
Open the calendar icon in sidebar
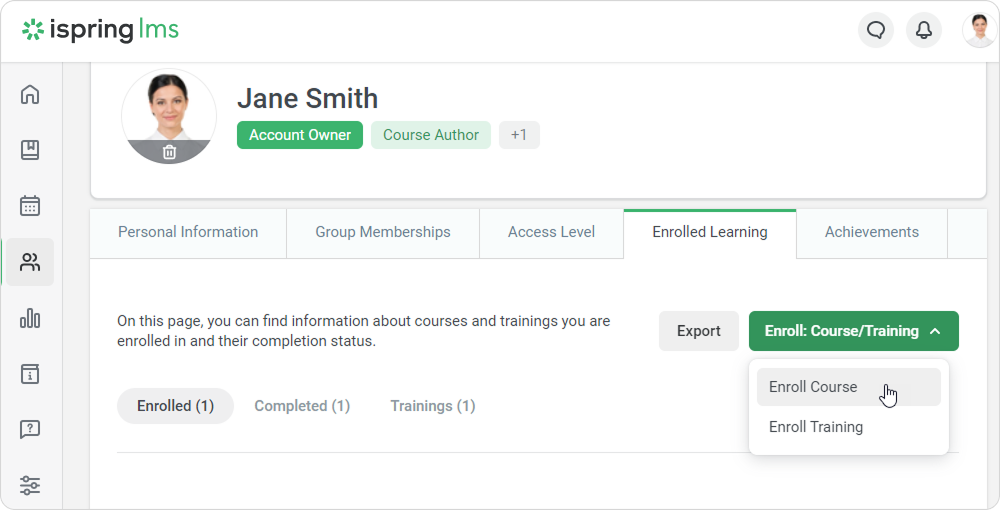coord(30,206)
